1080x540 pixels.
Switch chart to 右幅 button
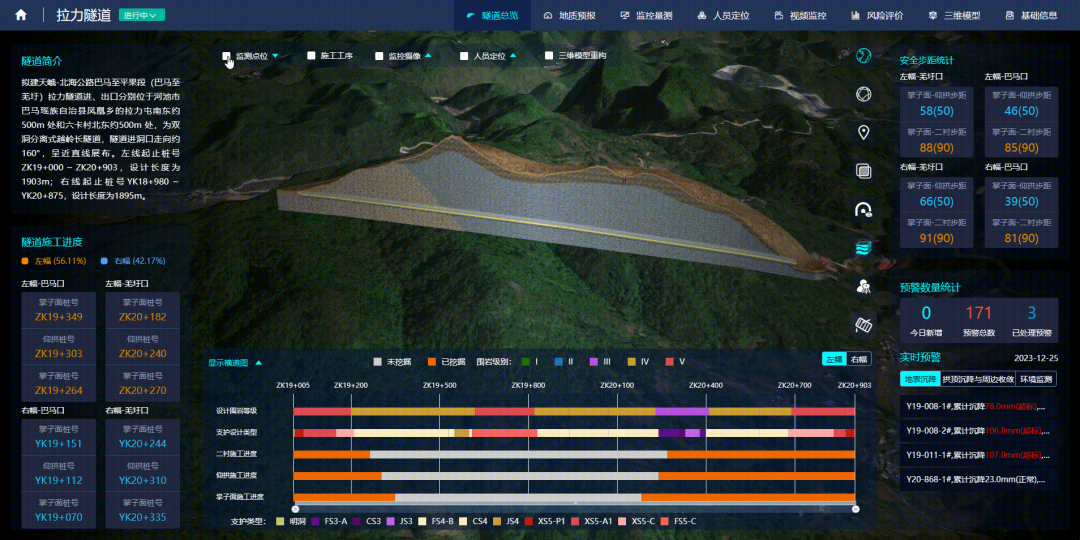(859, 359)
